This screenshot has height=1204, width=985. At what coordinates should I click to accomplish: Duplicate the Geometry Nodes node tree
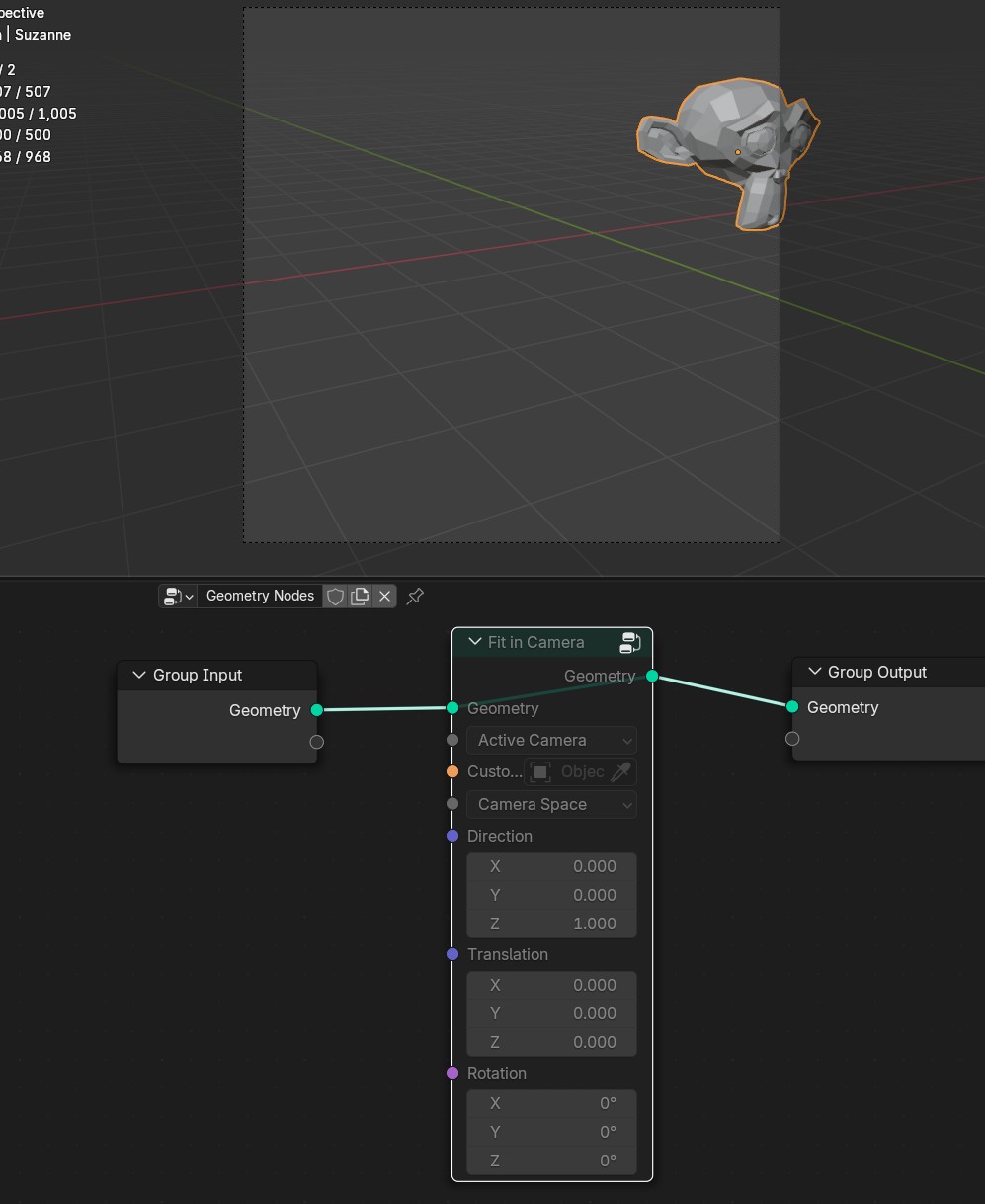point(361,596)
